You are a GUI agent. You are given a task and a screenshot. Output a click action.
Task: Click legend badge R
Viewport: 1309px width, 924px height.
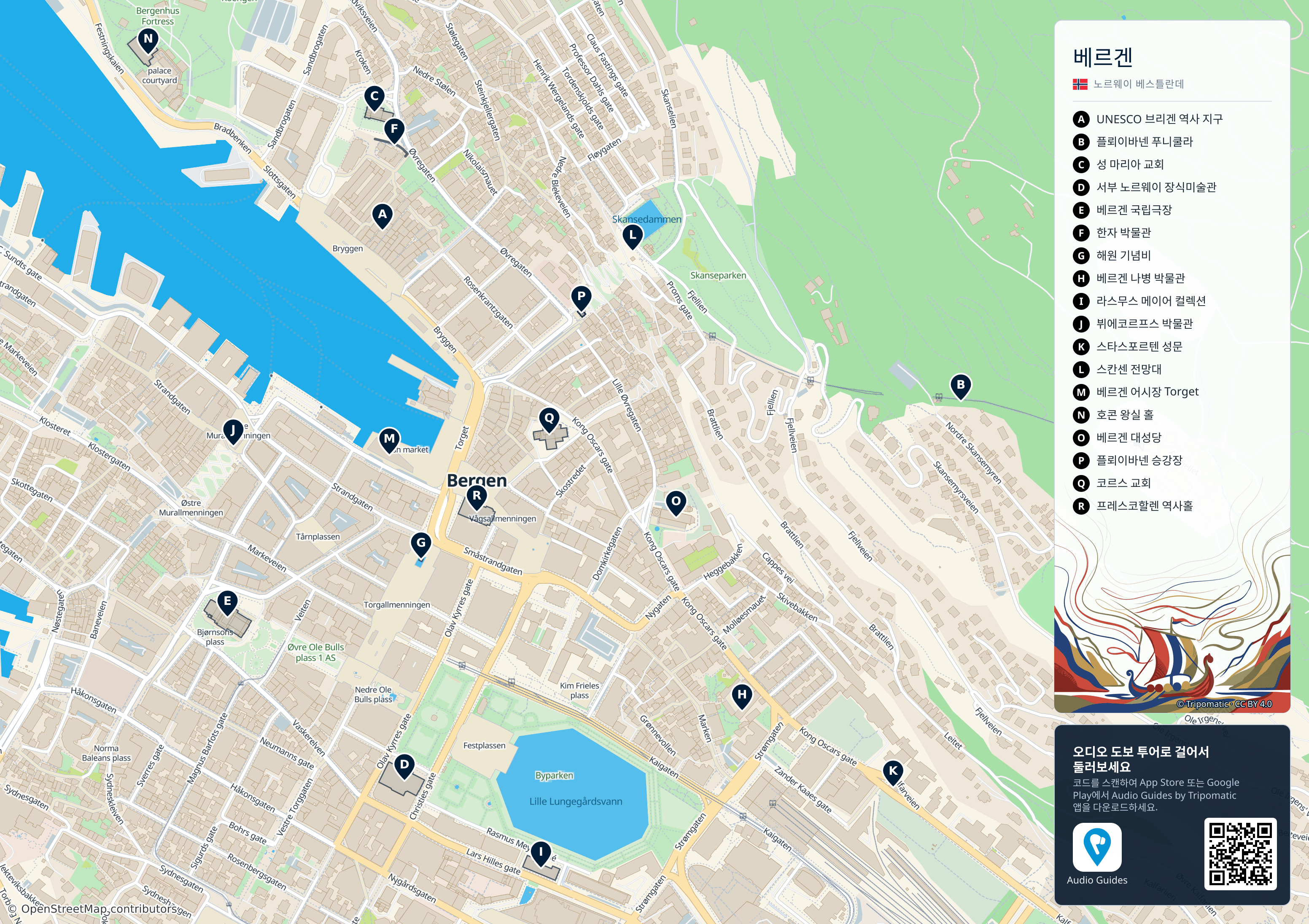tap(1081, 506)
